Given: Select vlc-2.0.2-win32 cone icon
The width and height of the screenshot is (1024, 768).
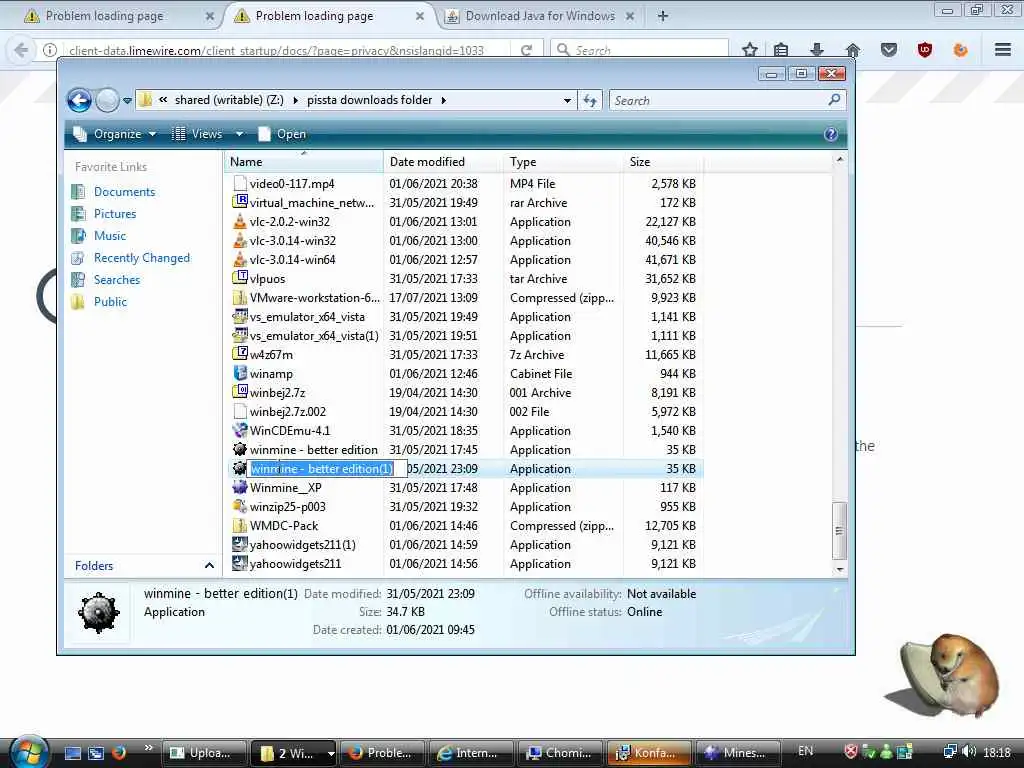Looking at the screenshot, I should point(240,222).
